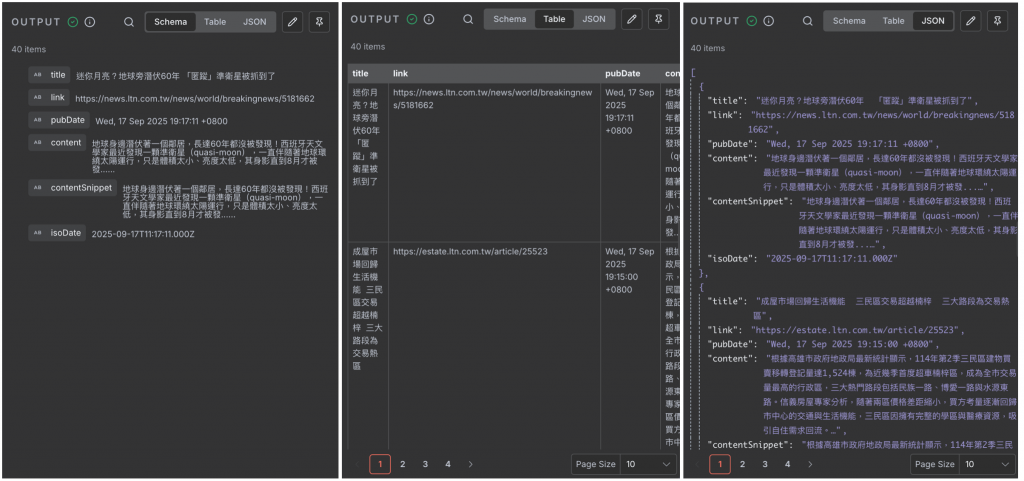Click the 40 items label in the left panel

(29, 49)
